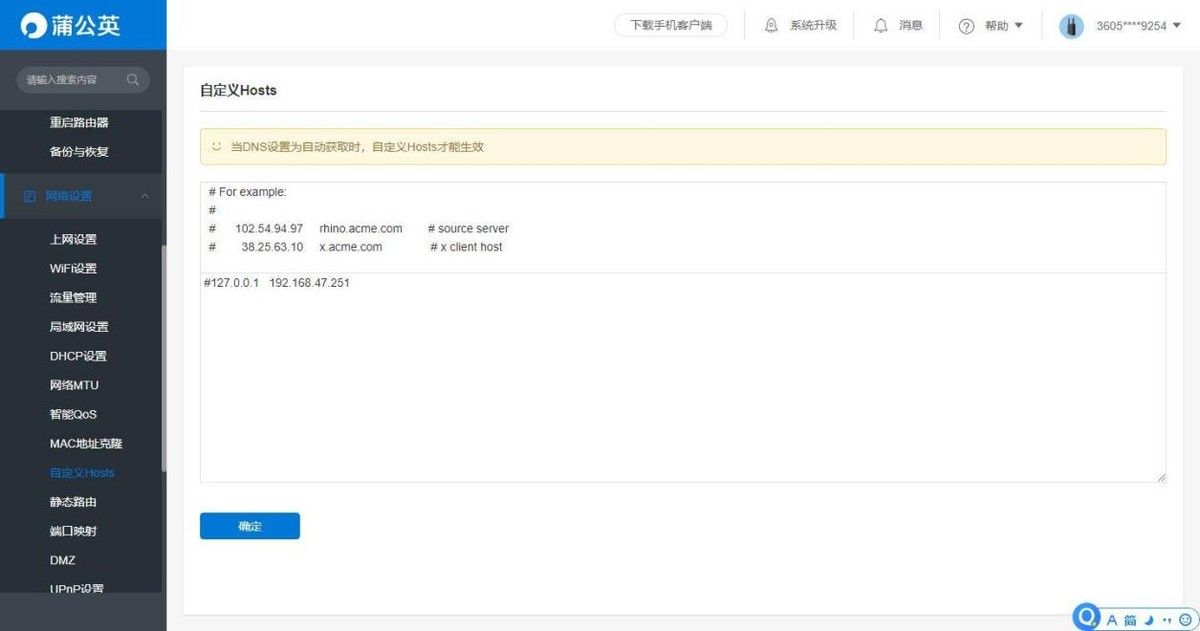Click the help question mark icon

click(966, 26)
